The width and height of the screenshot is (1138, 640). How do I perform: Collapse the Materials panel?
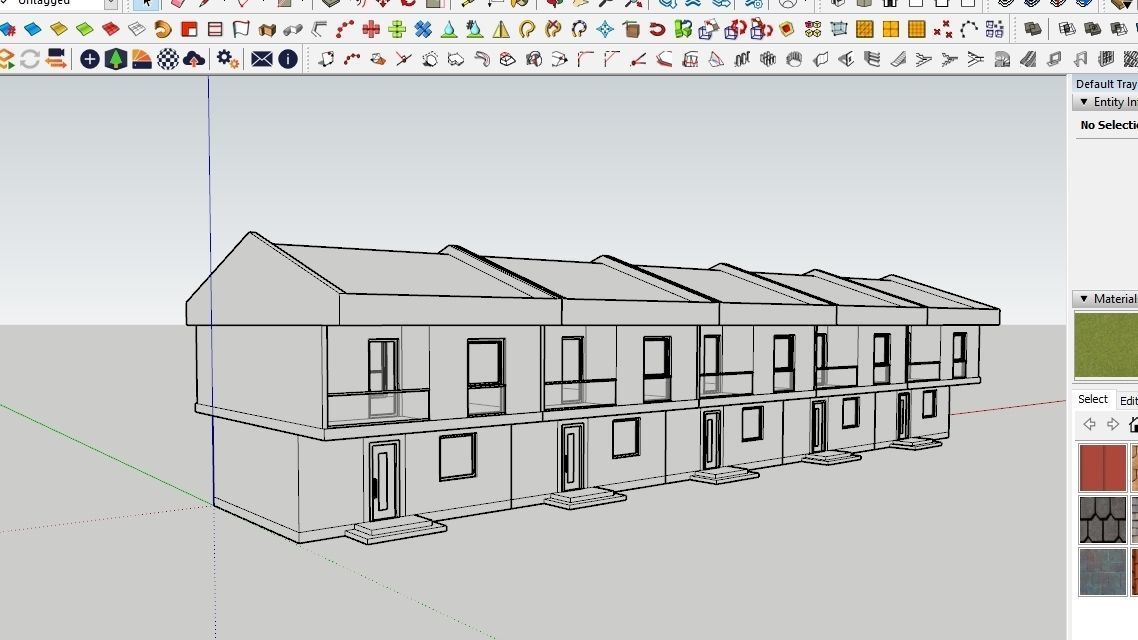(x=1084, y=299)
